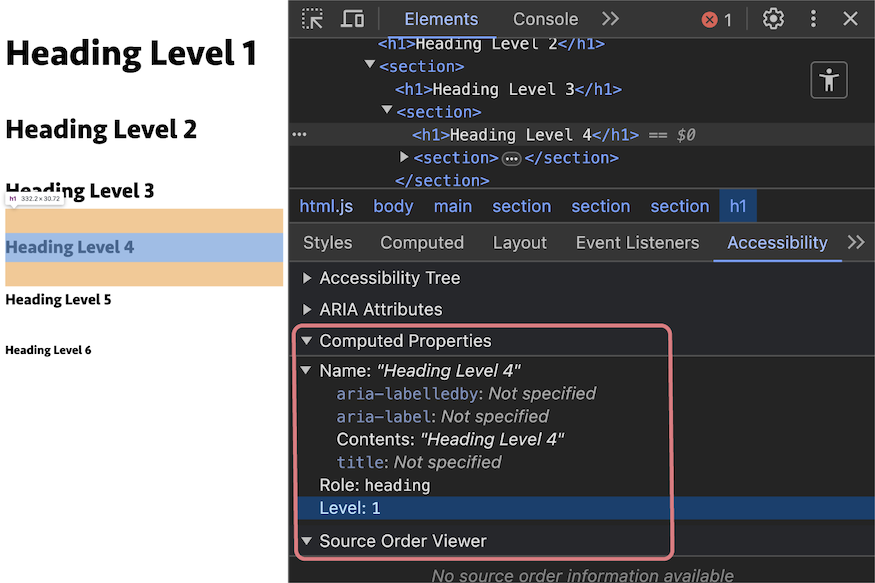Image resolution: width=875 pixels, height=583 pixels.
Task: Click the Heading Level 6 page heading
Action: pyautogui.click(x=48, y=350)
